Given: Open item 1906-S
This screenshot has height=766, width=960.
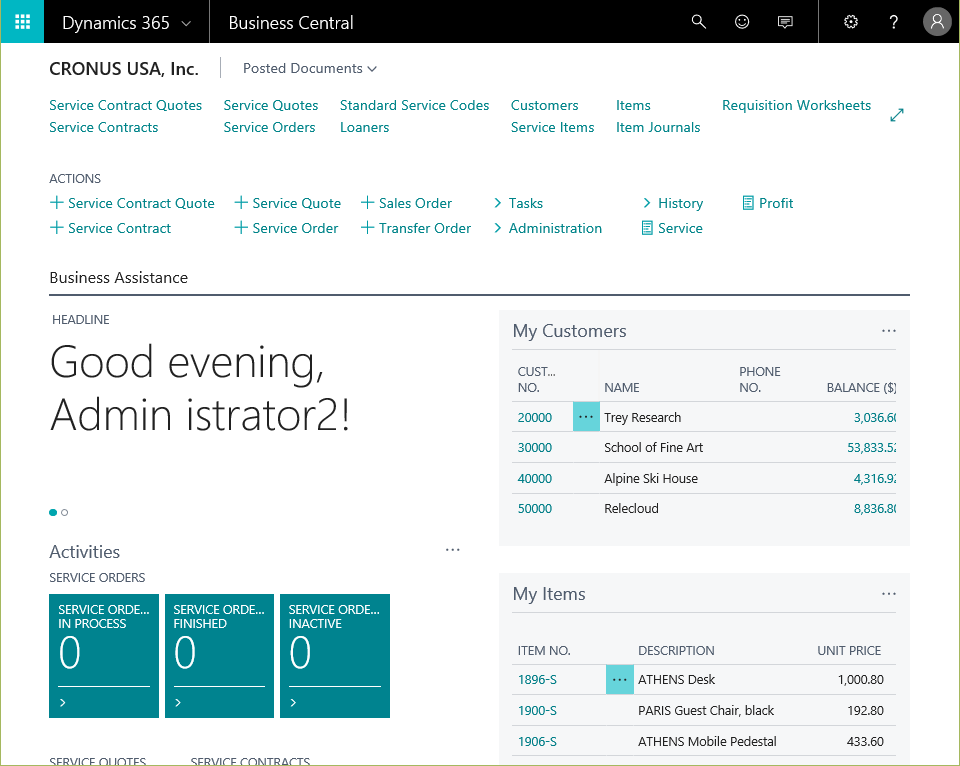Looking at the screenshot, I should tap(537, 742).
